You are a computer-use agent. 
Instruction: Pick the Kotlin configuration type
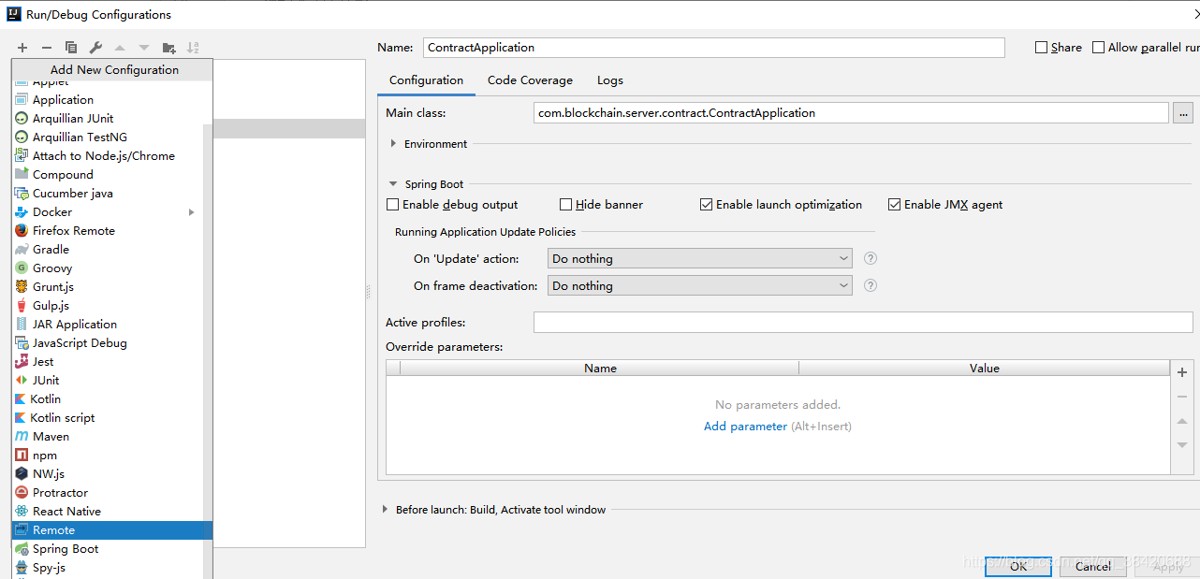tap(46, 399)
